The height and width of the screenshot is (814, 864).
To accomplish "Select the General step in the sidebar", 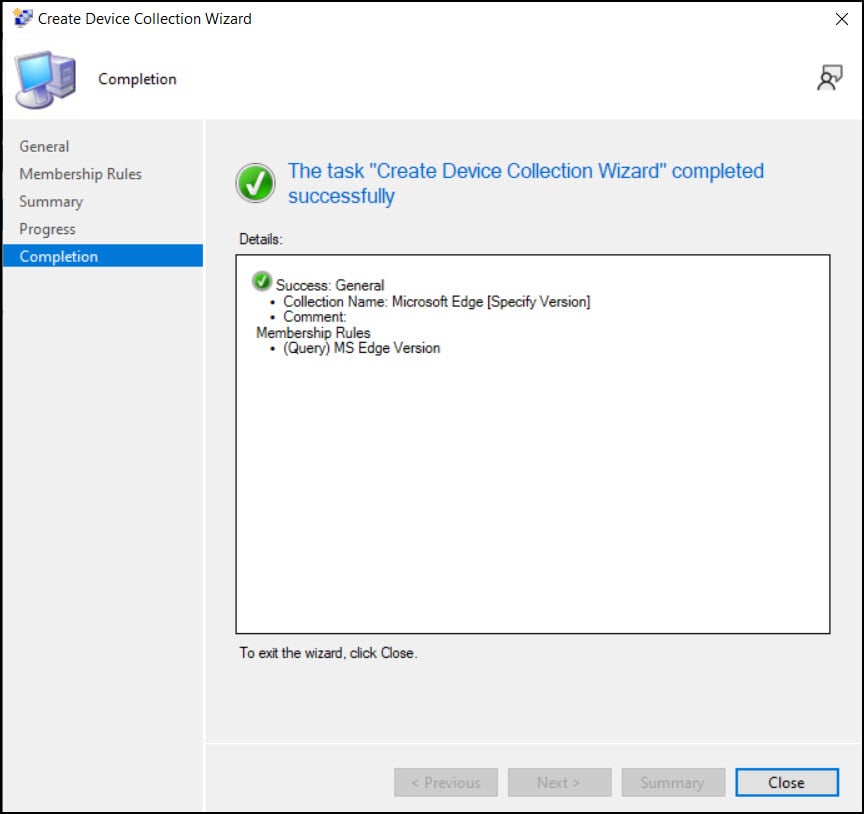I will click(x=44, y=147).
